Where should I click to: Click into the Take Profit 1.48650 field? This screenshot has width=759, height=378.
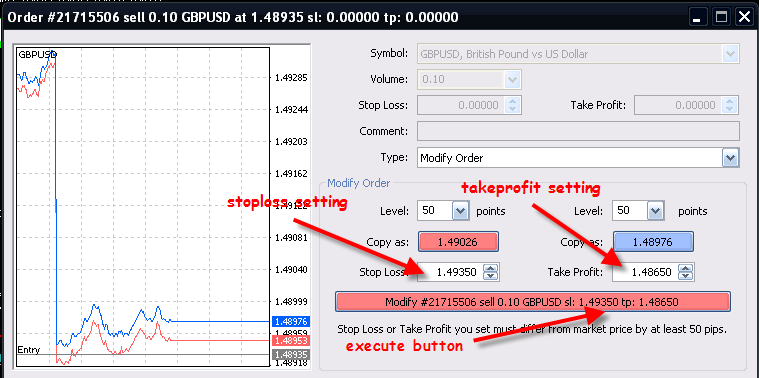[645, 272]
